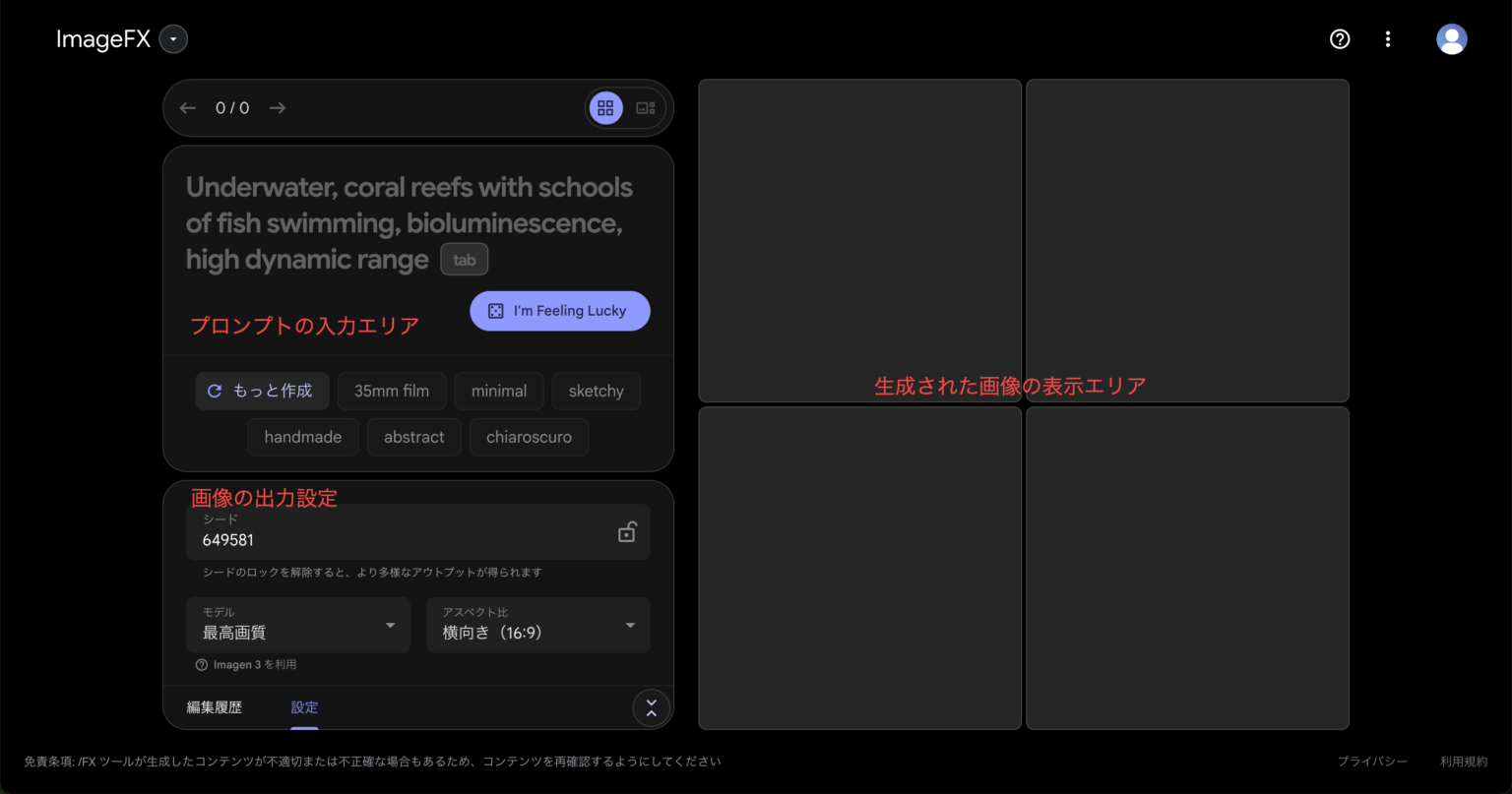The height and width of the screenshot is (794, 1512).
Task: Open the ImageFX tool switcher arrow
Action: tap(173, 39)
